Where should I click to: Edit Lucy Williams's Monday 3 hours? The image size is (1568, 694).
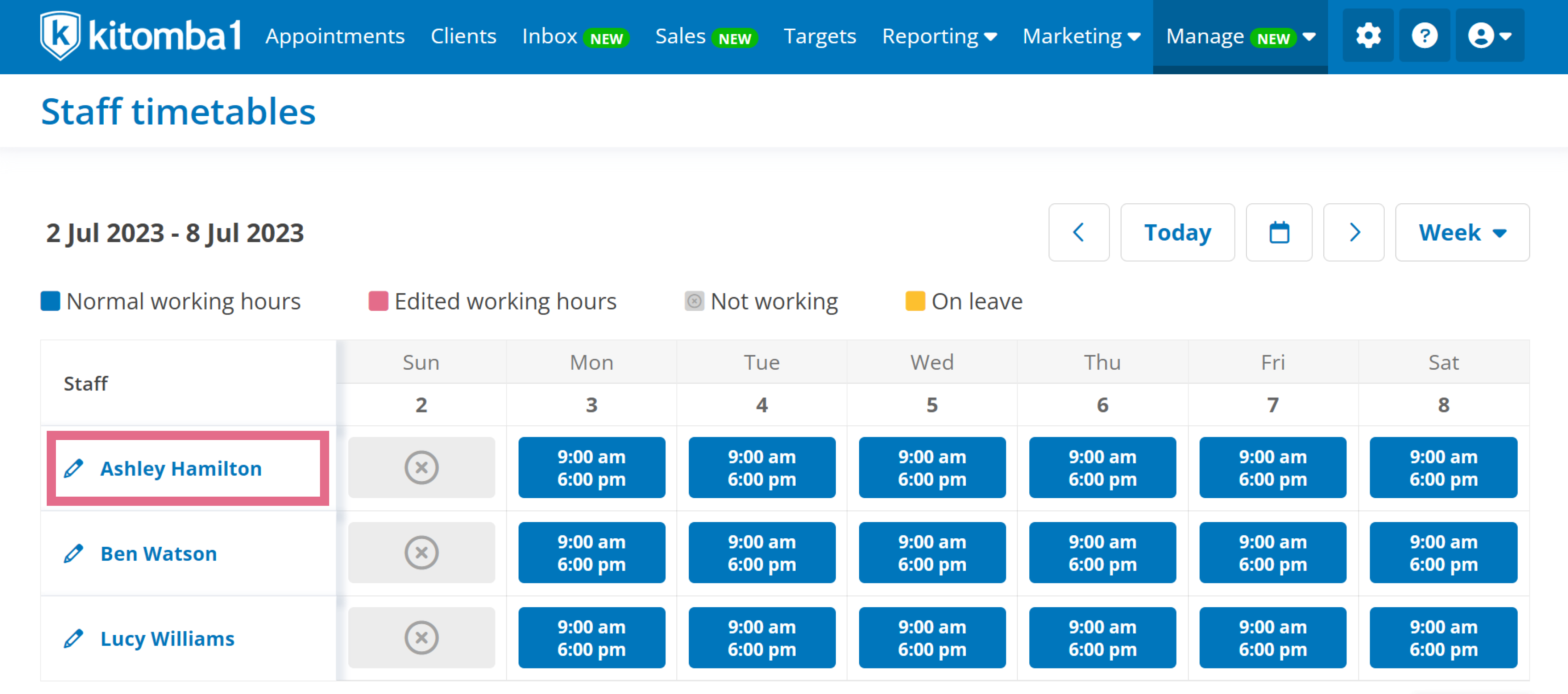pyautogui.click(x=592, y=638)
